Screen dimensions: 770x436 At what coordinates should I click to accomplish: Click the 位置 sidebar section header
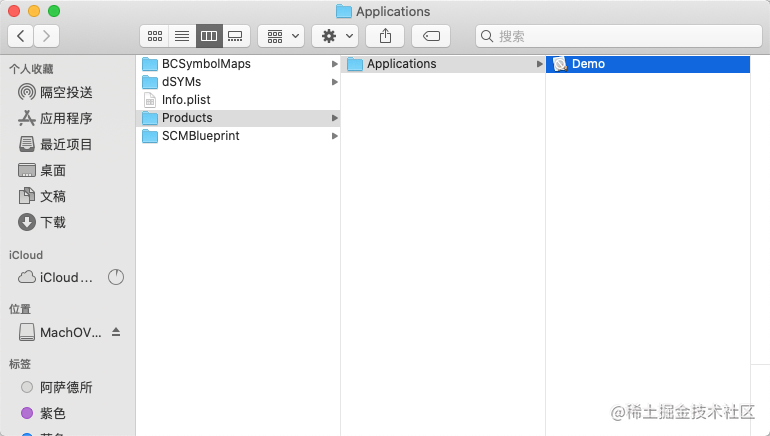pyautogui.click(x=20, y=309)
